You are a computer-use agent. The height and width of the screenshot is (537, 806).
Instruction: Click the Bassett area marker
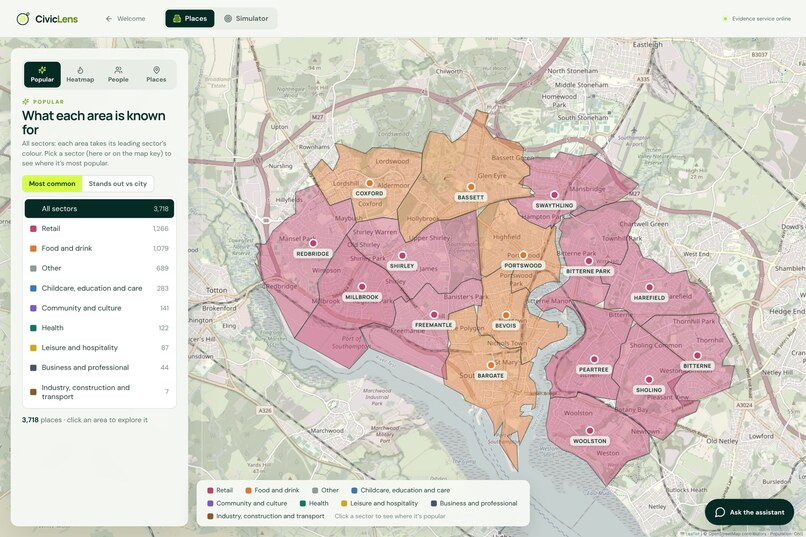(x=471, y=187)
